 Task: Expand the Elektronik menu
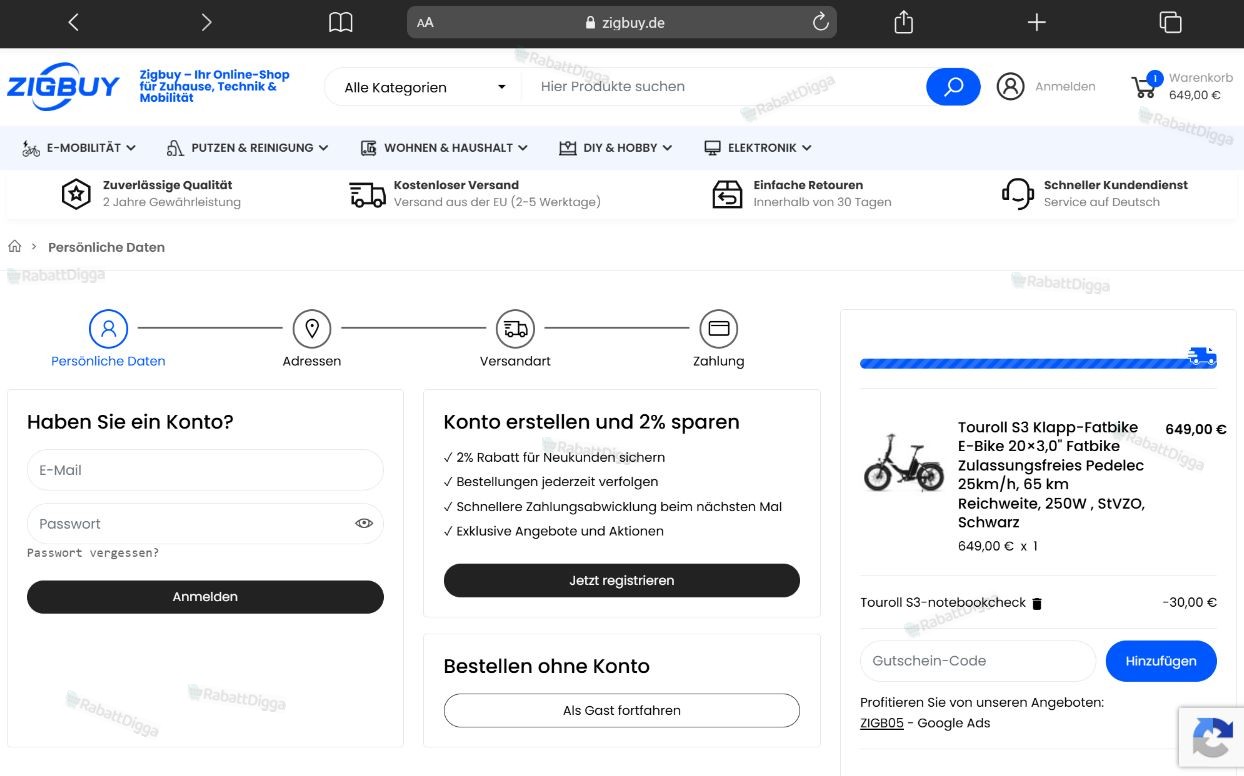pos(757,148)
